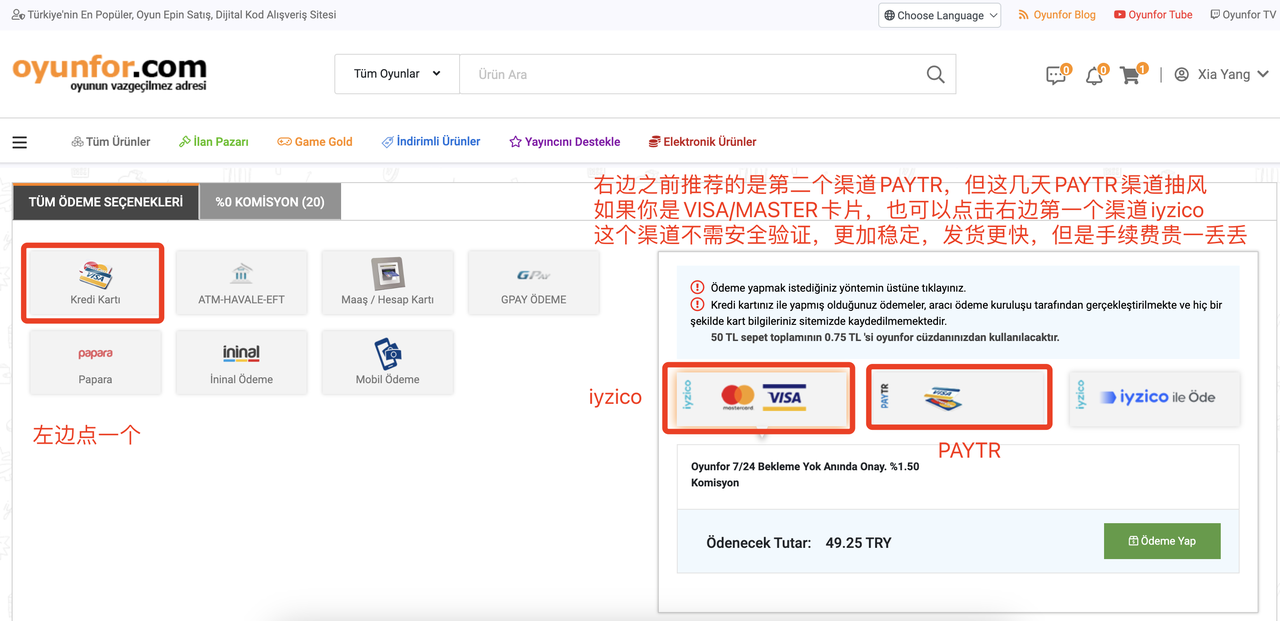The height and width of the screenshot is (621, 1280).
Task: Open İndirimli Ürünler menu item
Action: point(431,142)
